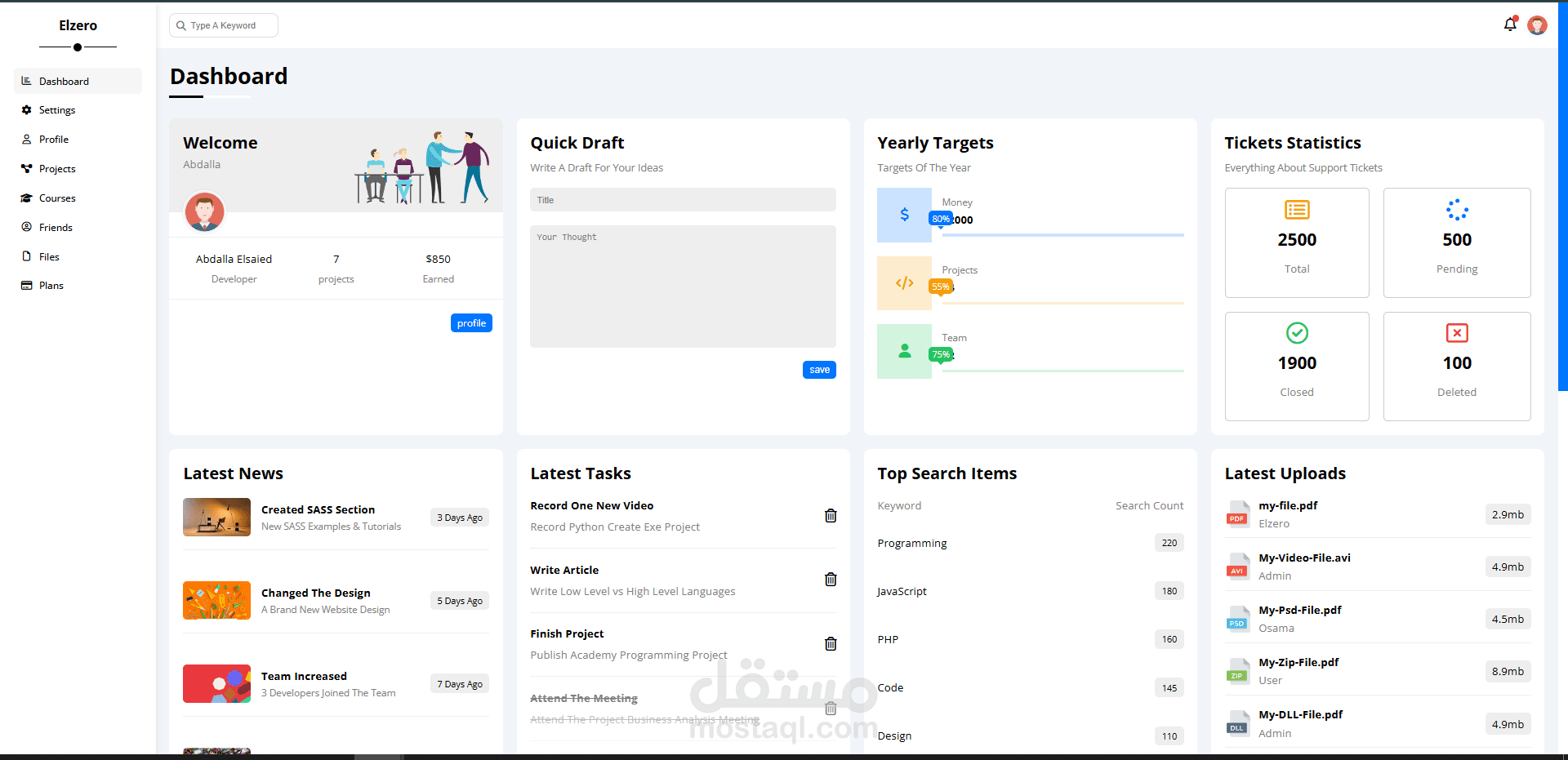Click the AVI icon for My-Video-File.avi
This screenshot has width=1568, height=760.
tap(1237, 567)
